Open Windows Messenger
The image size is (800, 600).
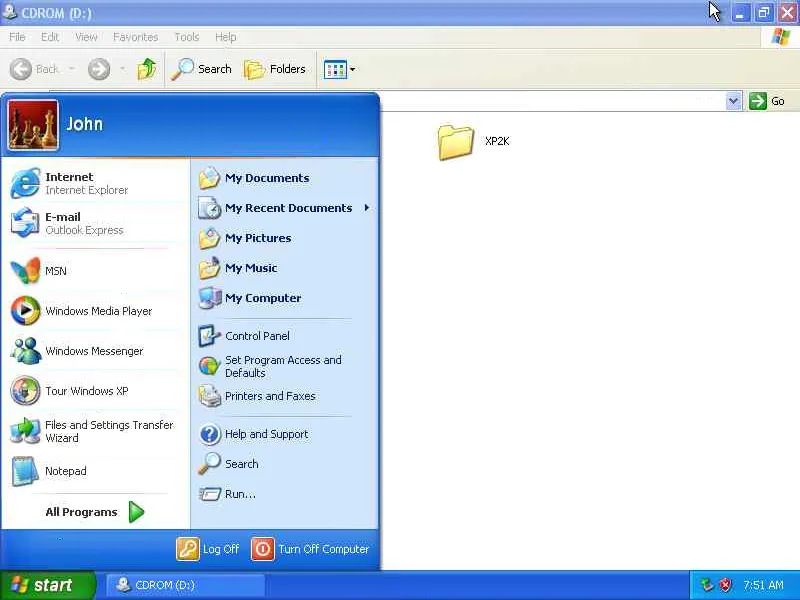pos(96,351)
